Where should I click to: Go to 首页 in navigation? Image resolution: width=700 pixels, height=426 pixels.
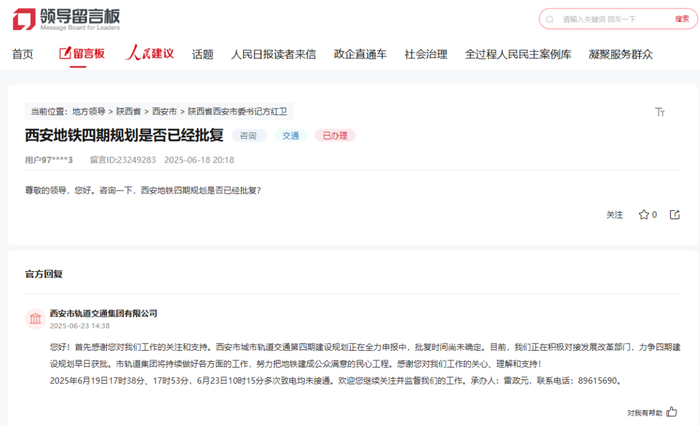coord(23,54)
